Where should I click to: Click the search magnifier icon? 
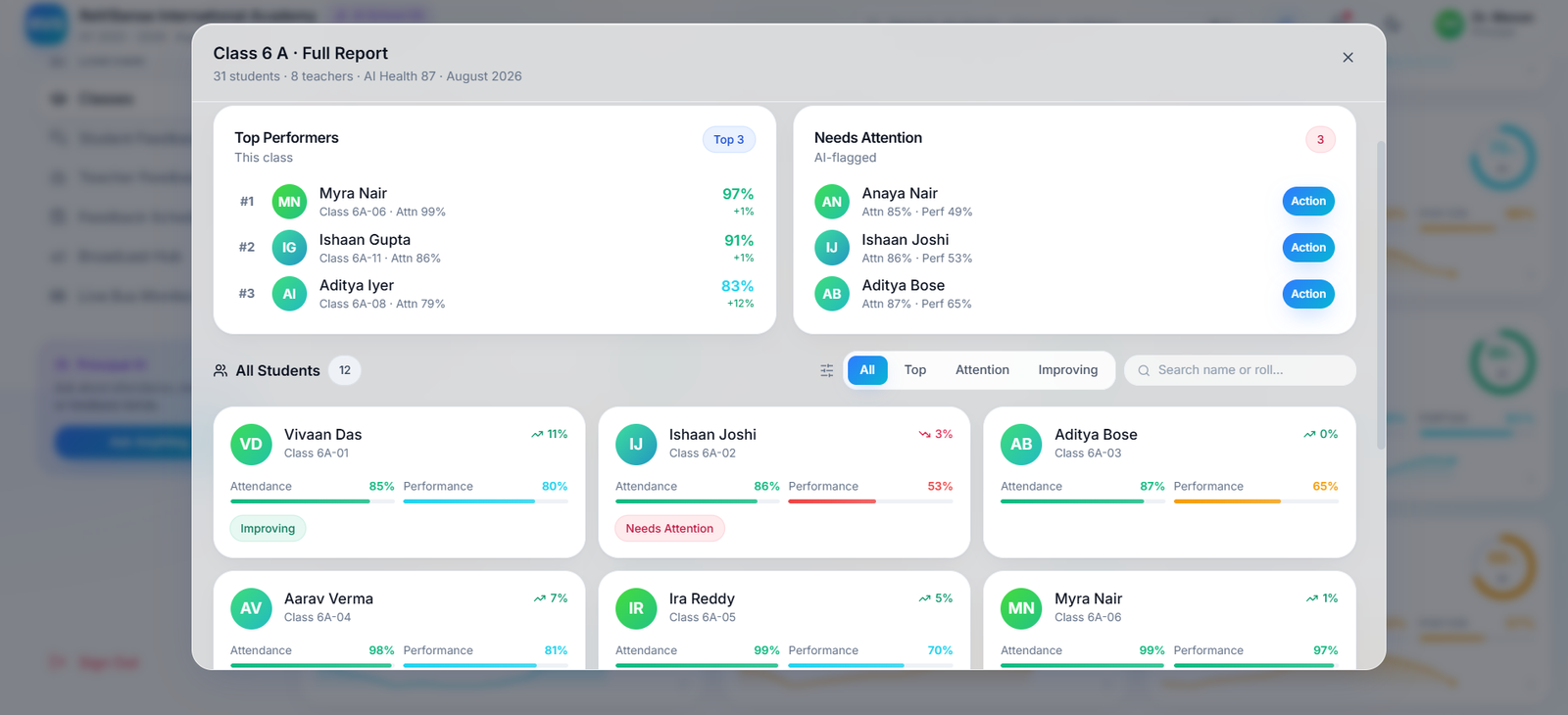(1144, 370)
